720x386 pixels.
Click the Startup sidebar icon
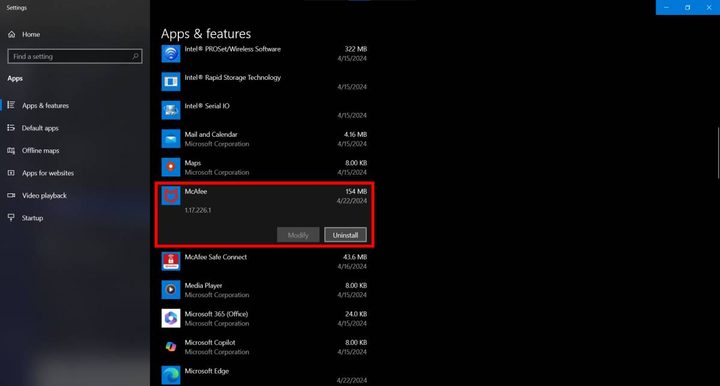coord(11,218)
